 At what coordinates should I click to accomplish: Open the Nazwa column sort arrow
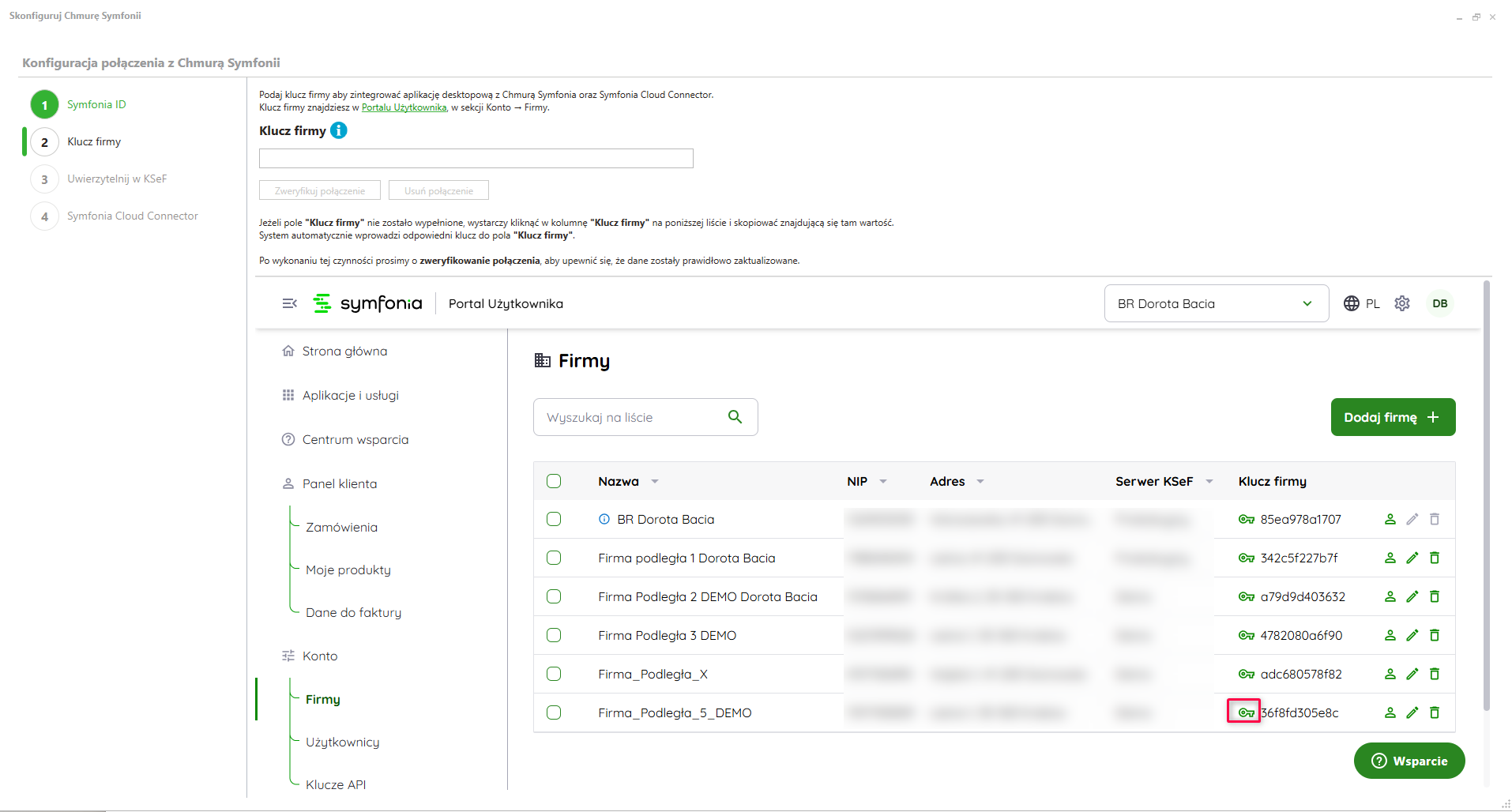point(655,481)
